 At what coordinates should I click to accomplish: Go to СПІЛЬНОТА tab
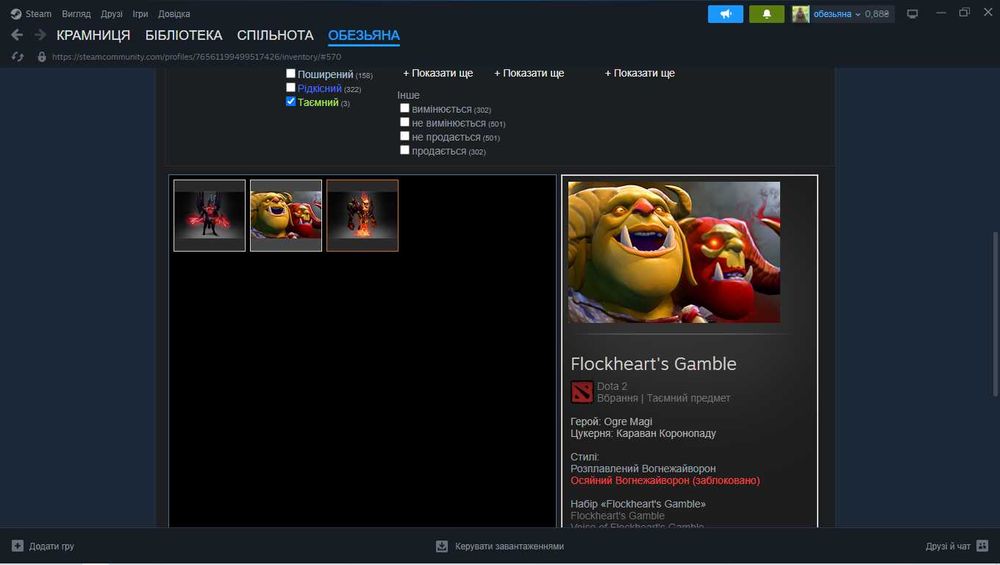[x=275, y=36]
